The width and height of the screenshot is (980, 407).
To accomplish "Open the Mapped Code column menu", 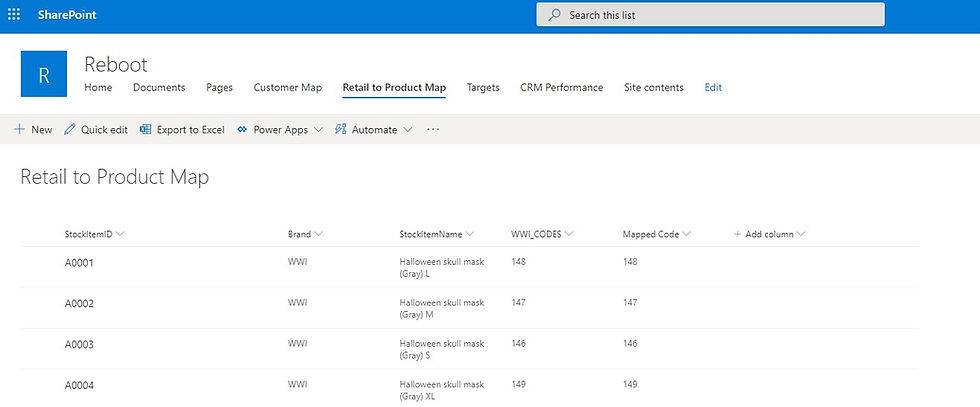I will (686, 234).
